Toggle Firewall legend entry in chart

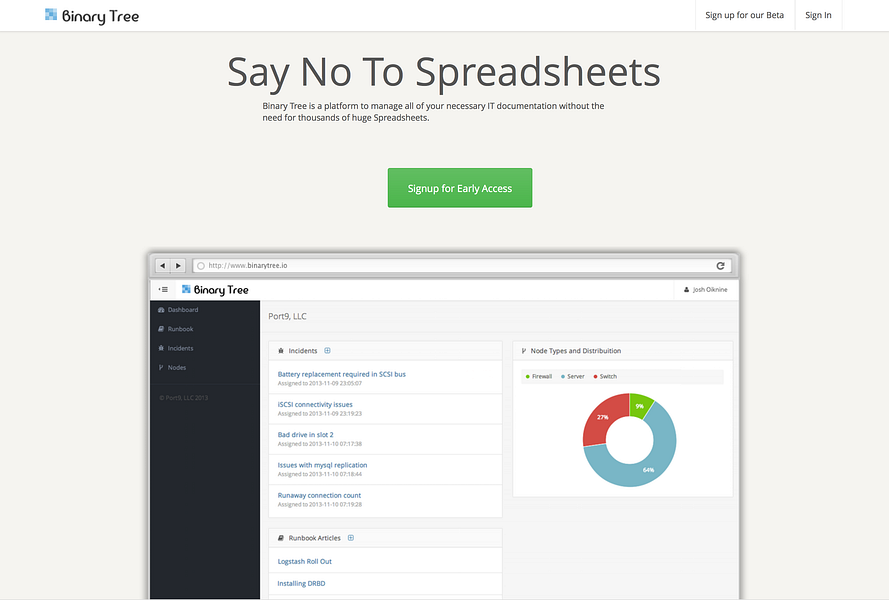click(539, 377)
